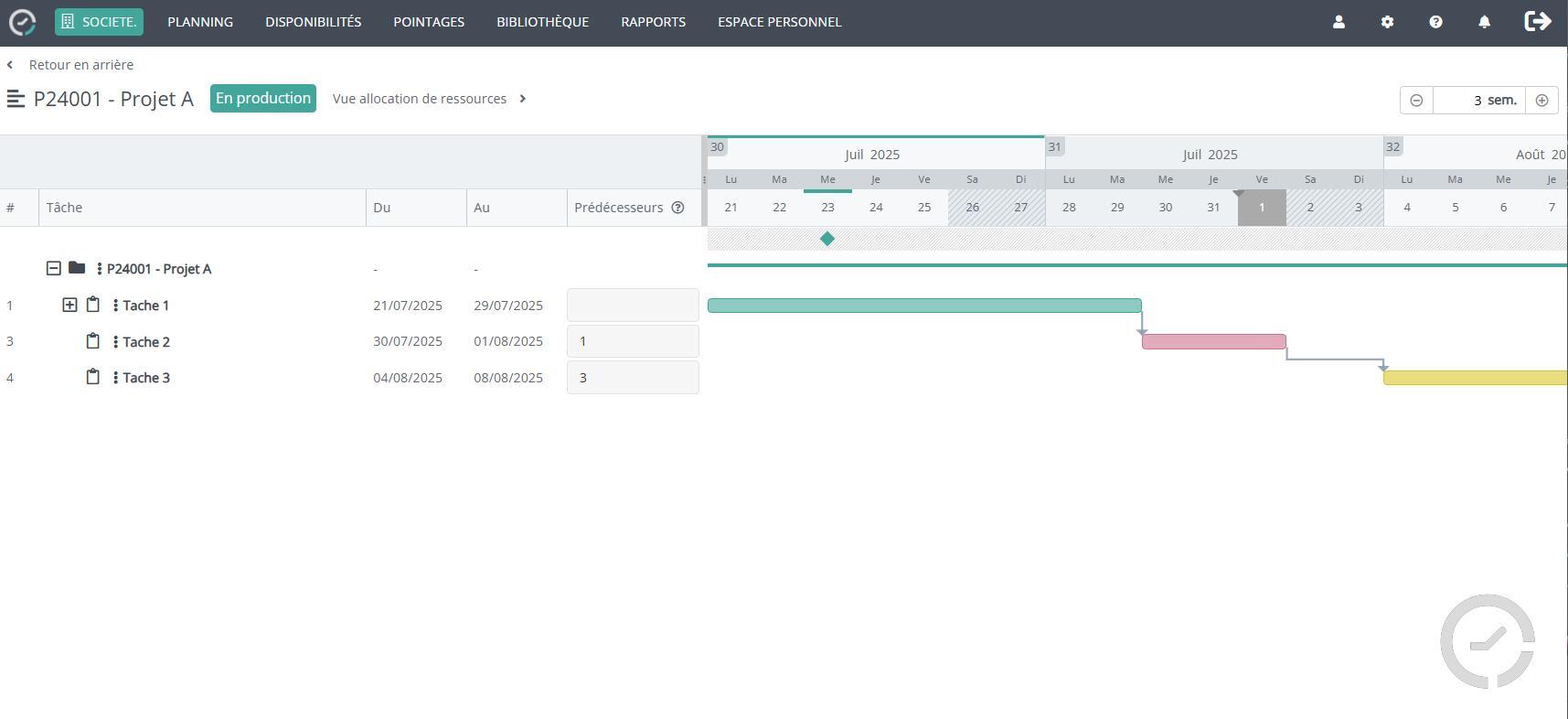Click the user profile icon

point(1339,22)
